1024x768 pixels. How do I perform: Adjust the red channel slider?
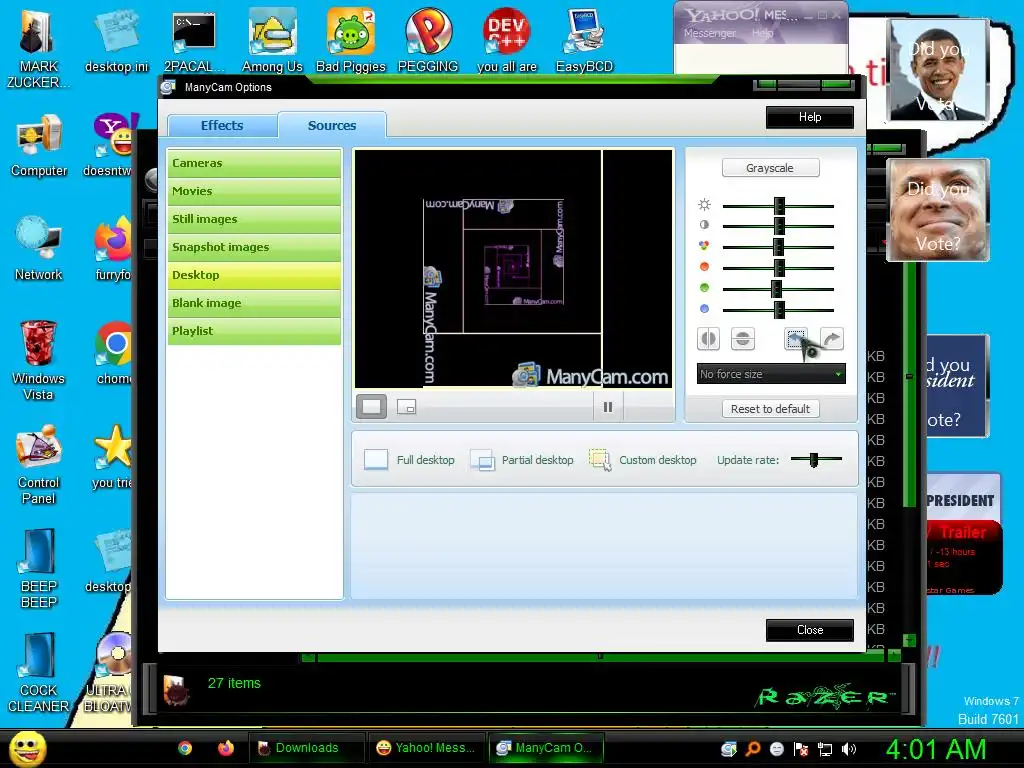tap(779, 268)
